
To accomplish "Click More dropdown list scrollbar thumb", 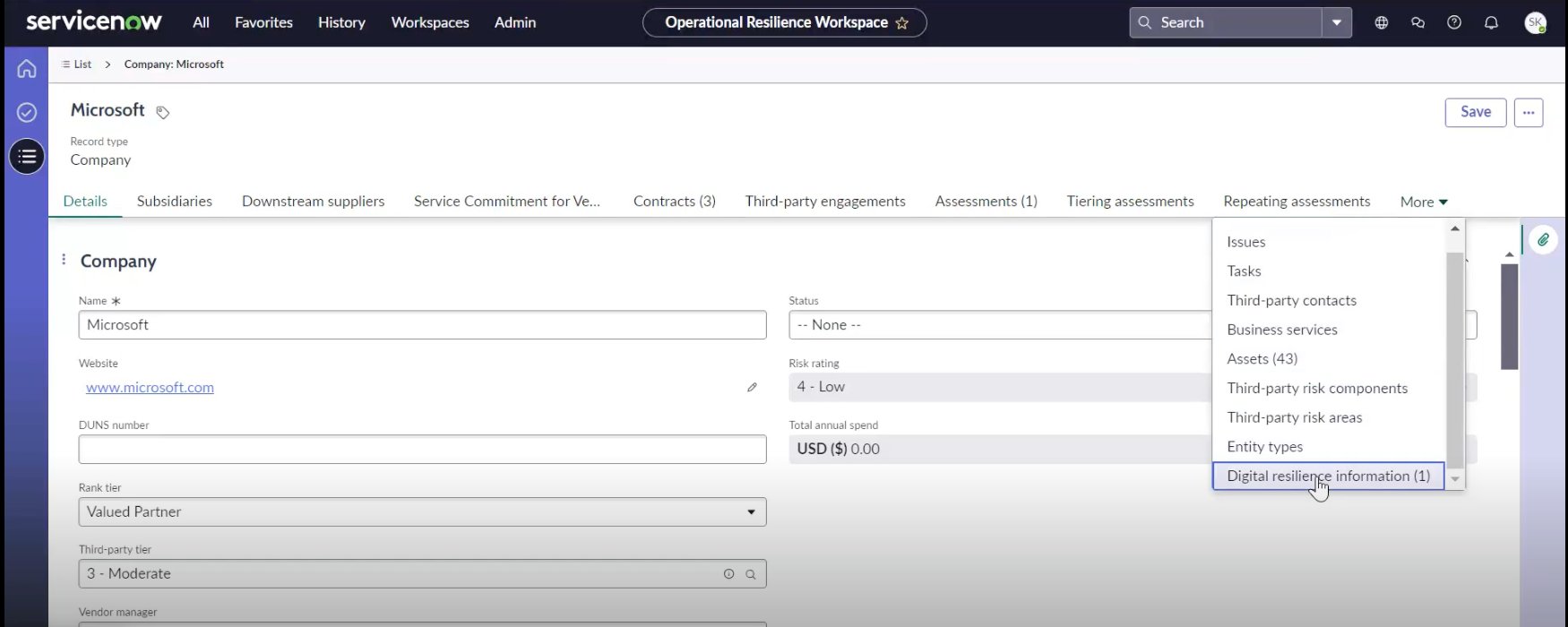I will [x=1455, y=360].
